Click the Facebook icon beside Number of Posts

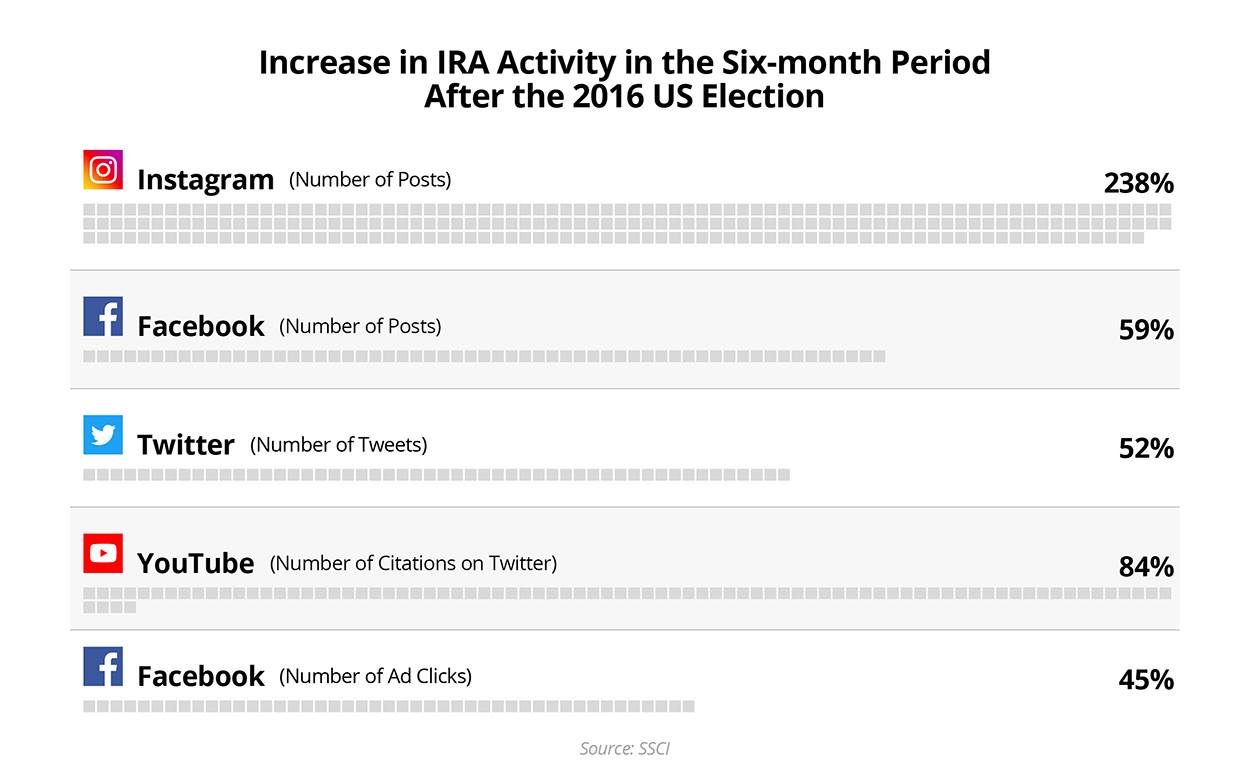[103, 316]
